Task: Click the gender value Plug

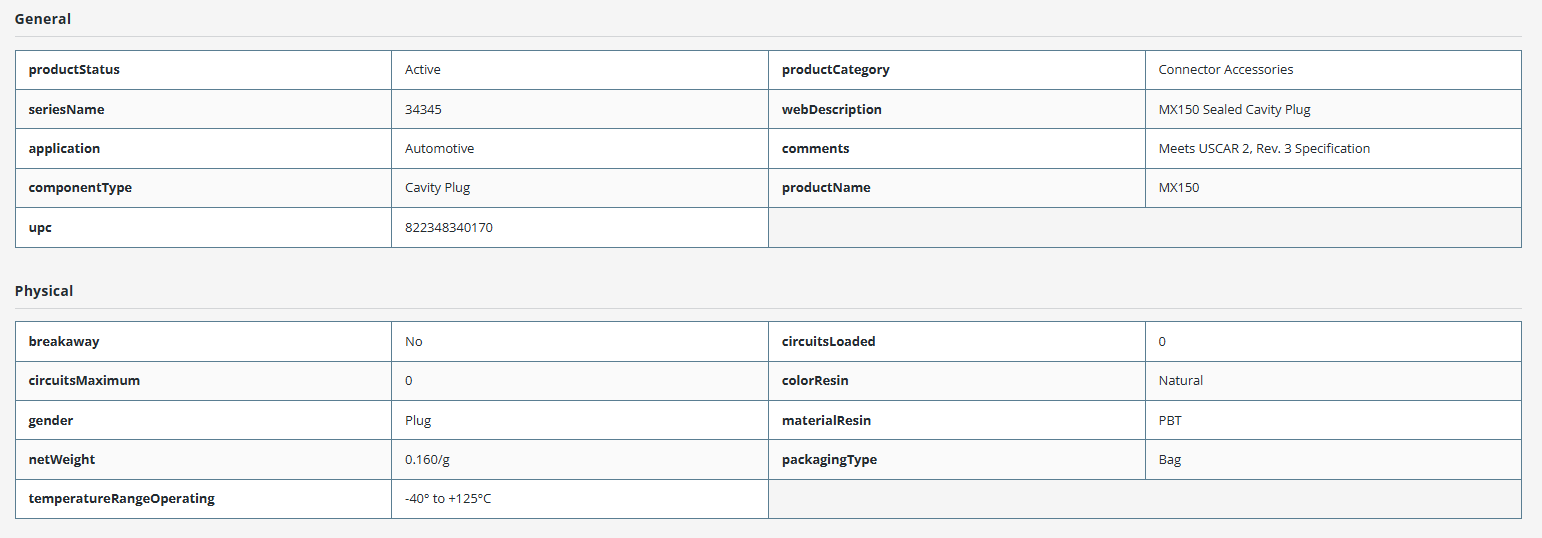Action: point(418,421)
